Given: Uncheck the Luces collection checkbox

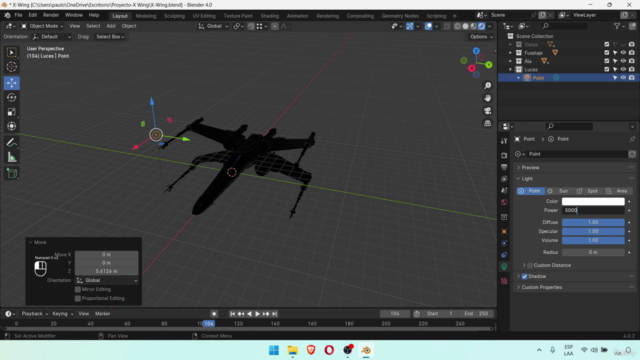Looking at the screenshot, I should click(607, 69).
